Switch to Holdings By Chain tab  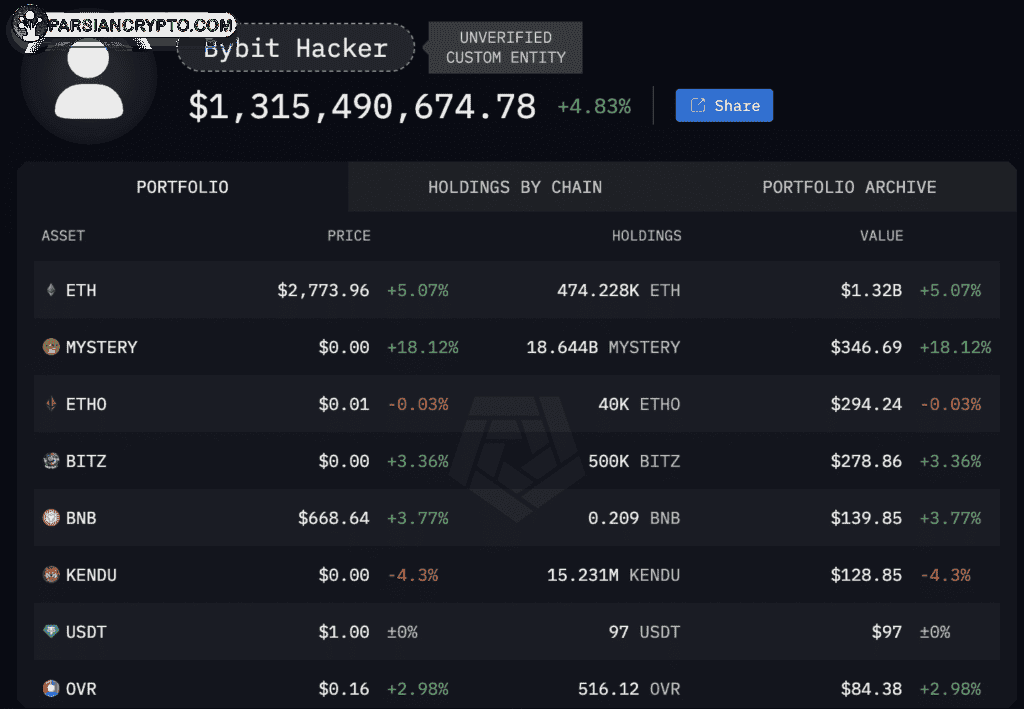coord(515,187)
